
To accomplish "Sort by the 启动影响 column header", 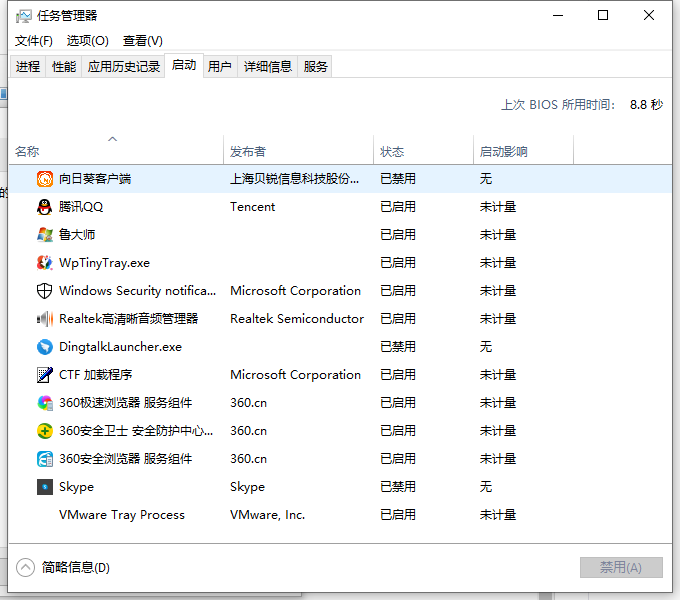I will click(x=523, y=151).
